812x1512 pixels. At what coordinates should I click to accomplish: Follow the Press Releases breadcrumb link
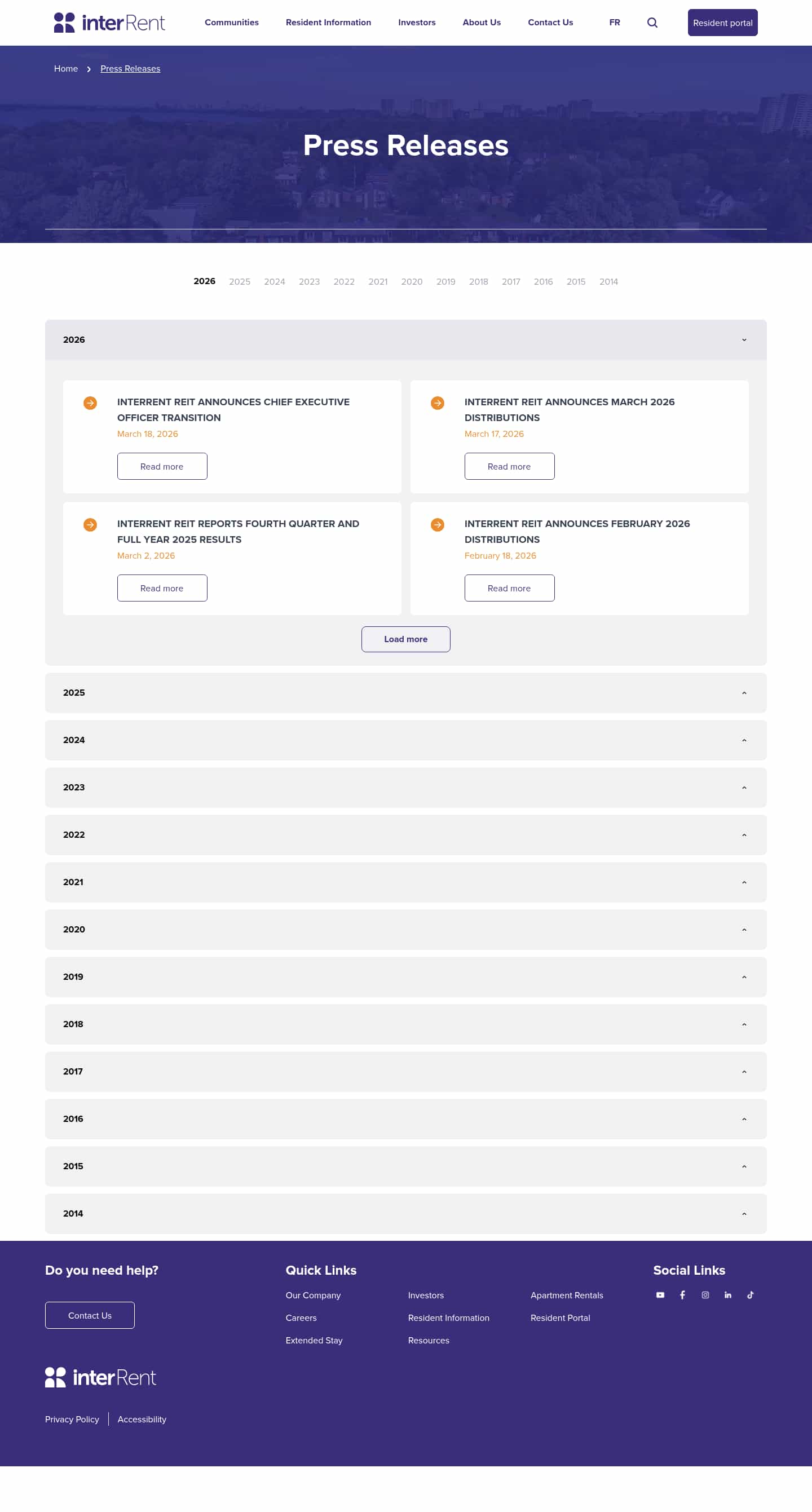[x=130, y=69]
